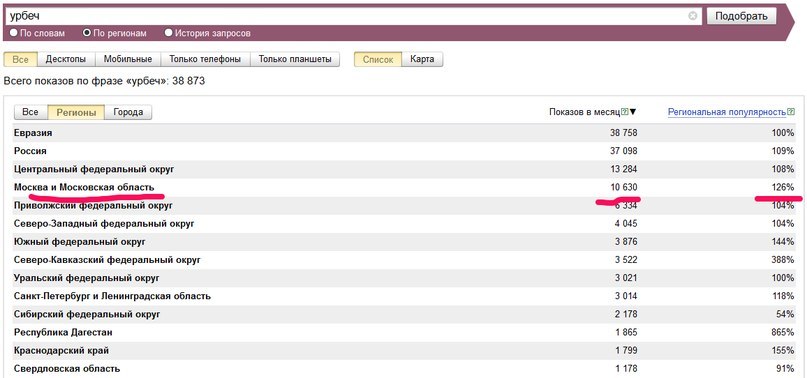Image resolution: width=807 pixels, height=378 pixels.
Task: Click the 155% popularity value
Action: (784, 351)
